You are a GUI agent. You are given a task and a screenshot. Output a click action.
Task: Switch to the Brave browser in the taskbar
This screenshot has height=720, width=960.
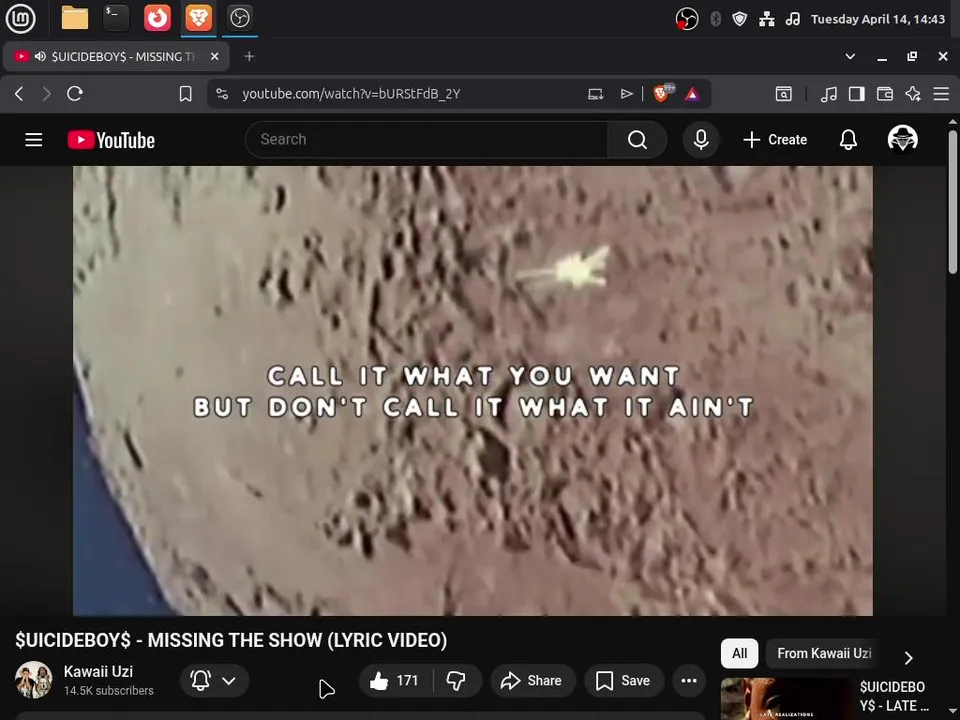[198, 18]
